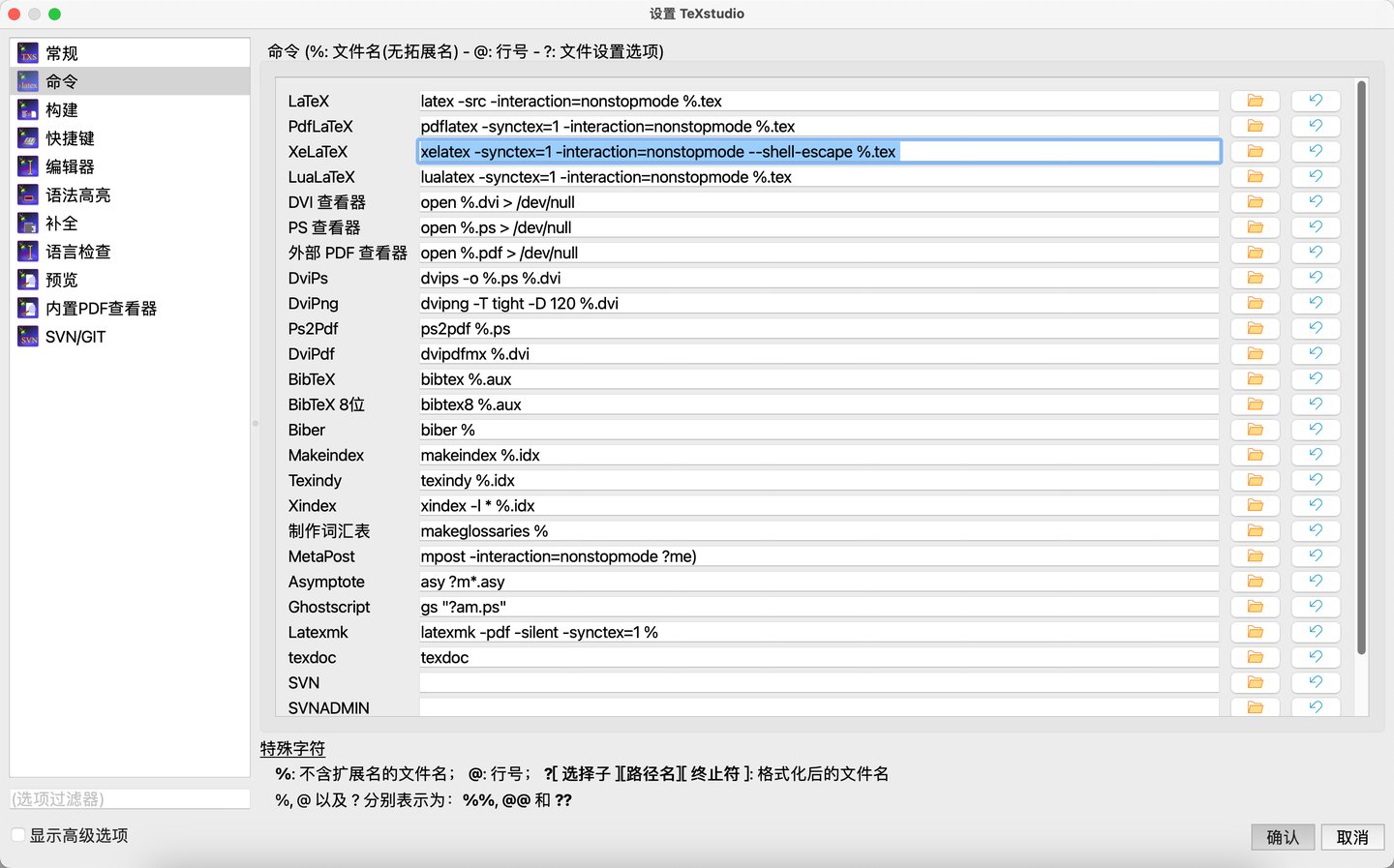This screenshot has height=868, width=1394.
Task: Reset the PdfLaTeX command to default
Action: click(1316, 126)
